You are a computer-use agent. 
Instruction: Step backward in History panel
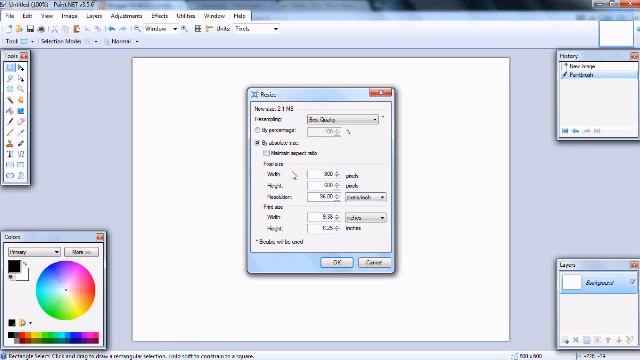[x=576, y=131]
